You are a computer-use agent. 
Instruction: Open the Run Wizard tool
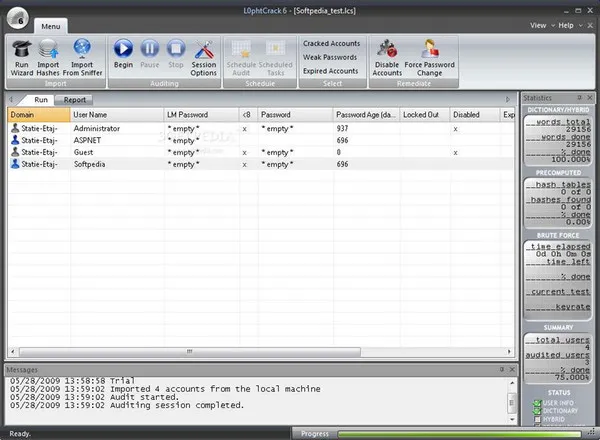[x=22, y=57]
